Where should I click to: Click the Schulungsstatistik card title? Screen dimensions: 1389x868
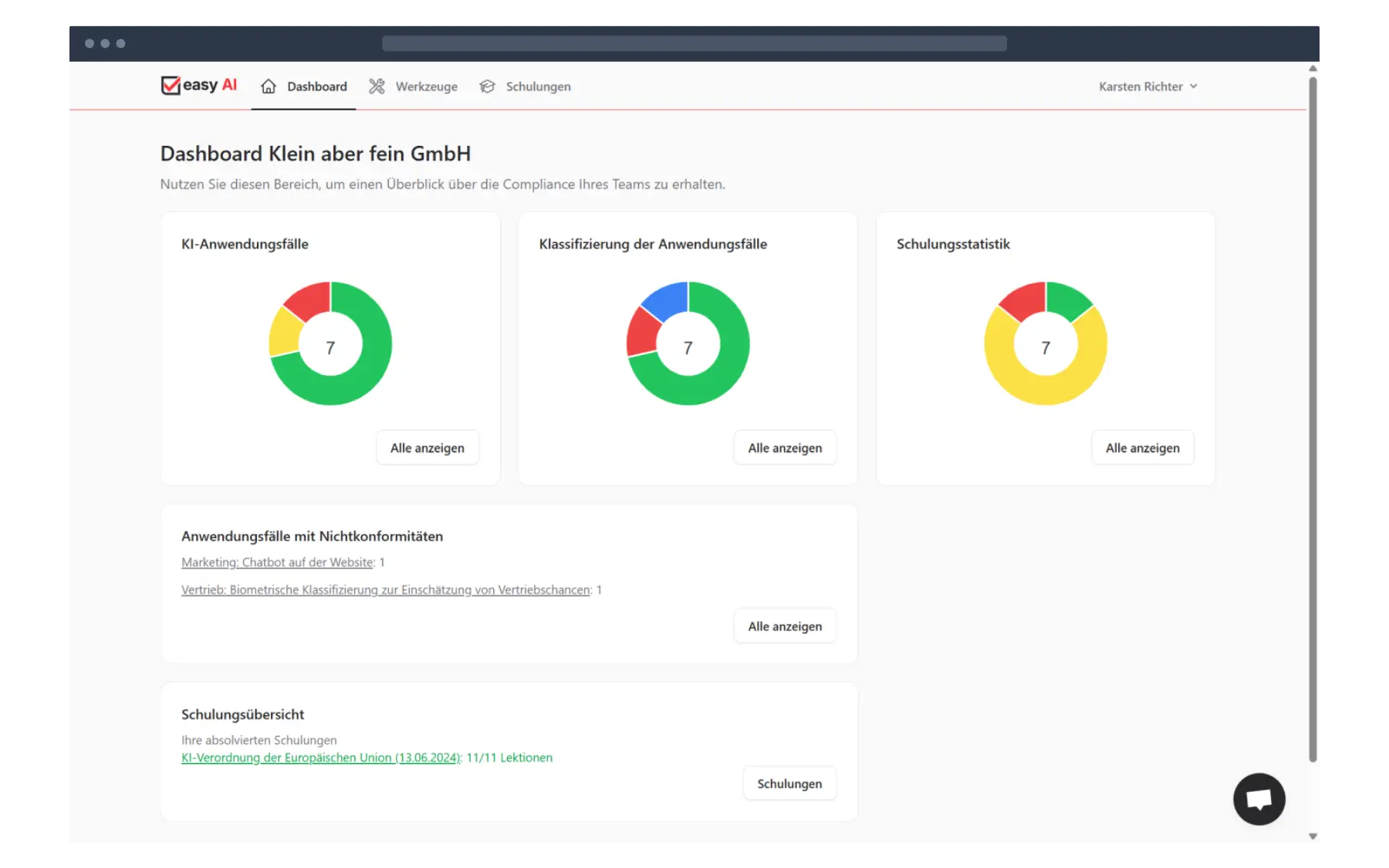pos(953,244)
